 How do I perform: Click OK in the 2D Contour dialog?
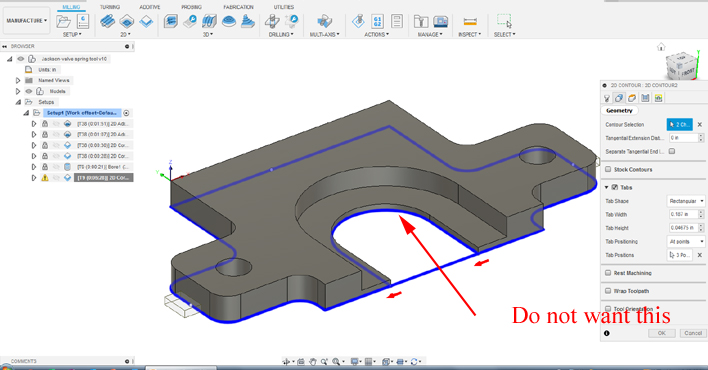click(661, 333)
